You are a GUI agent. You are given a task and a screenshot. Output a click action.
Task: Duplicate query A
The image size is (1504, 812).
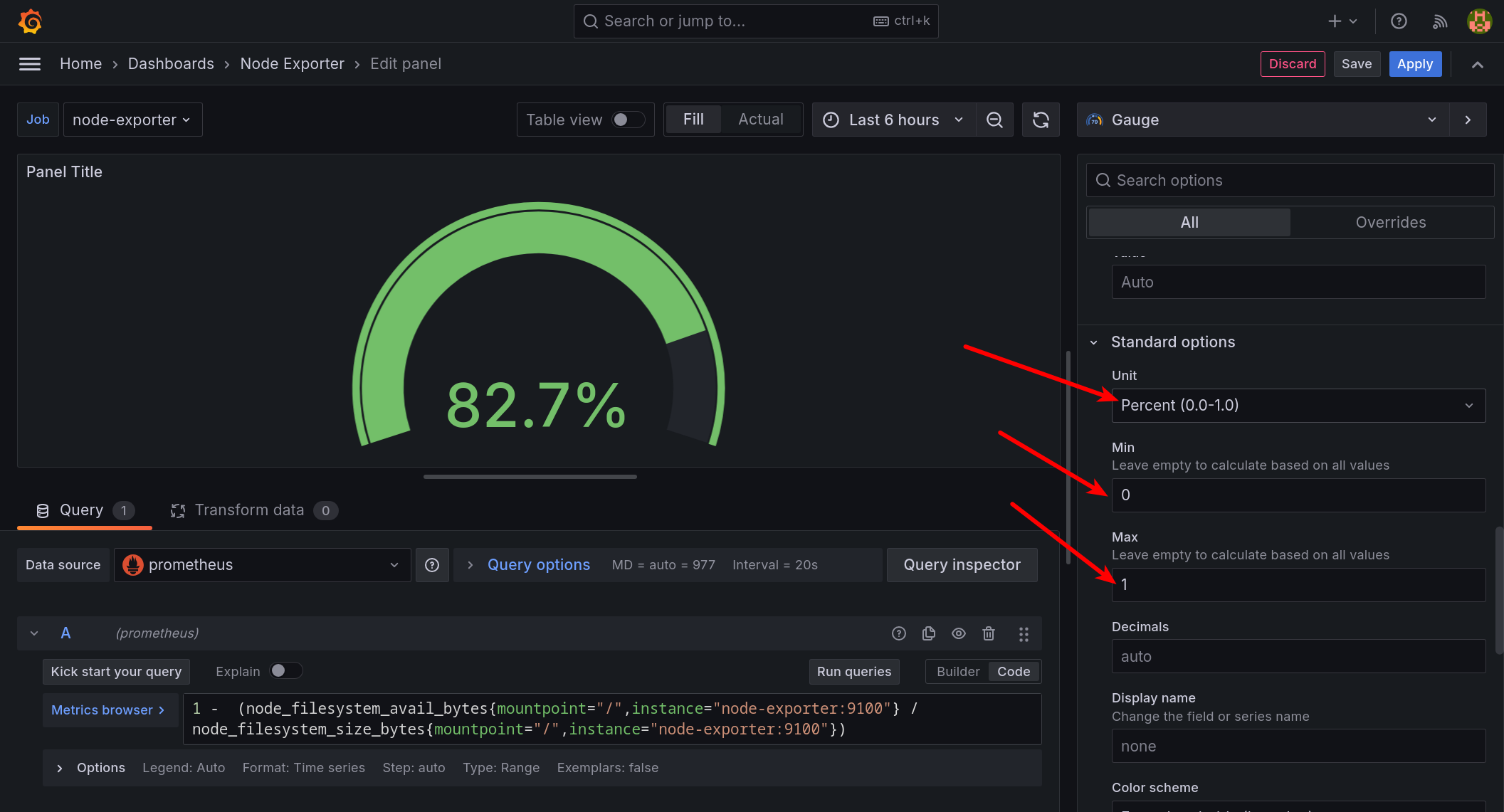click(x=929, y=633)
